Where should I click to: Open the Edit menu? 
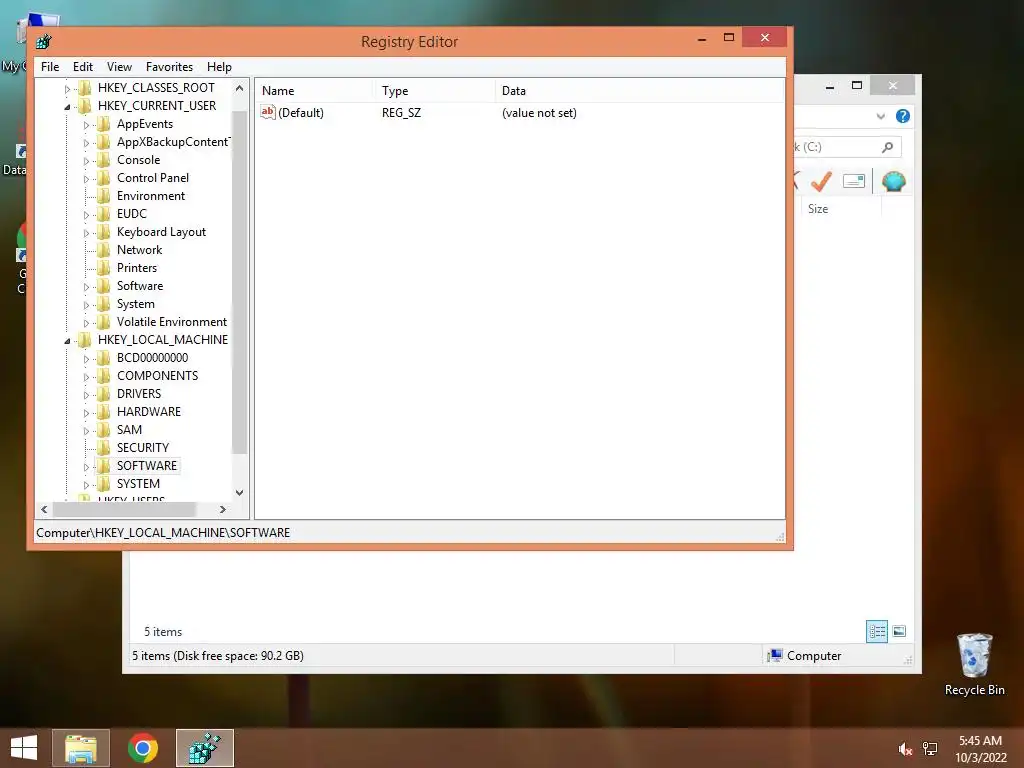(x=82, y=67)
